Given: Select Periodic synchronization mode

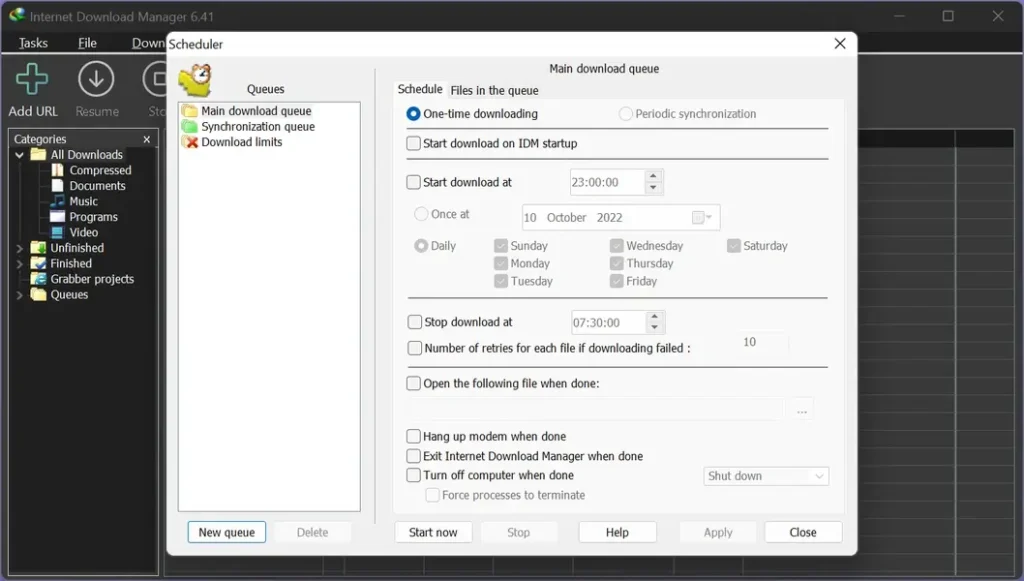Looking at the screenshot, I should (625, 113).
